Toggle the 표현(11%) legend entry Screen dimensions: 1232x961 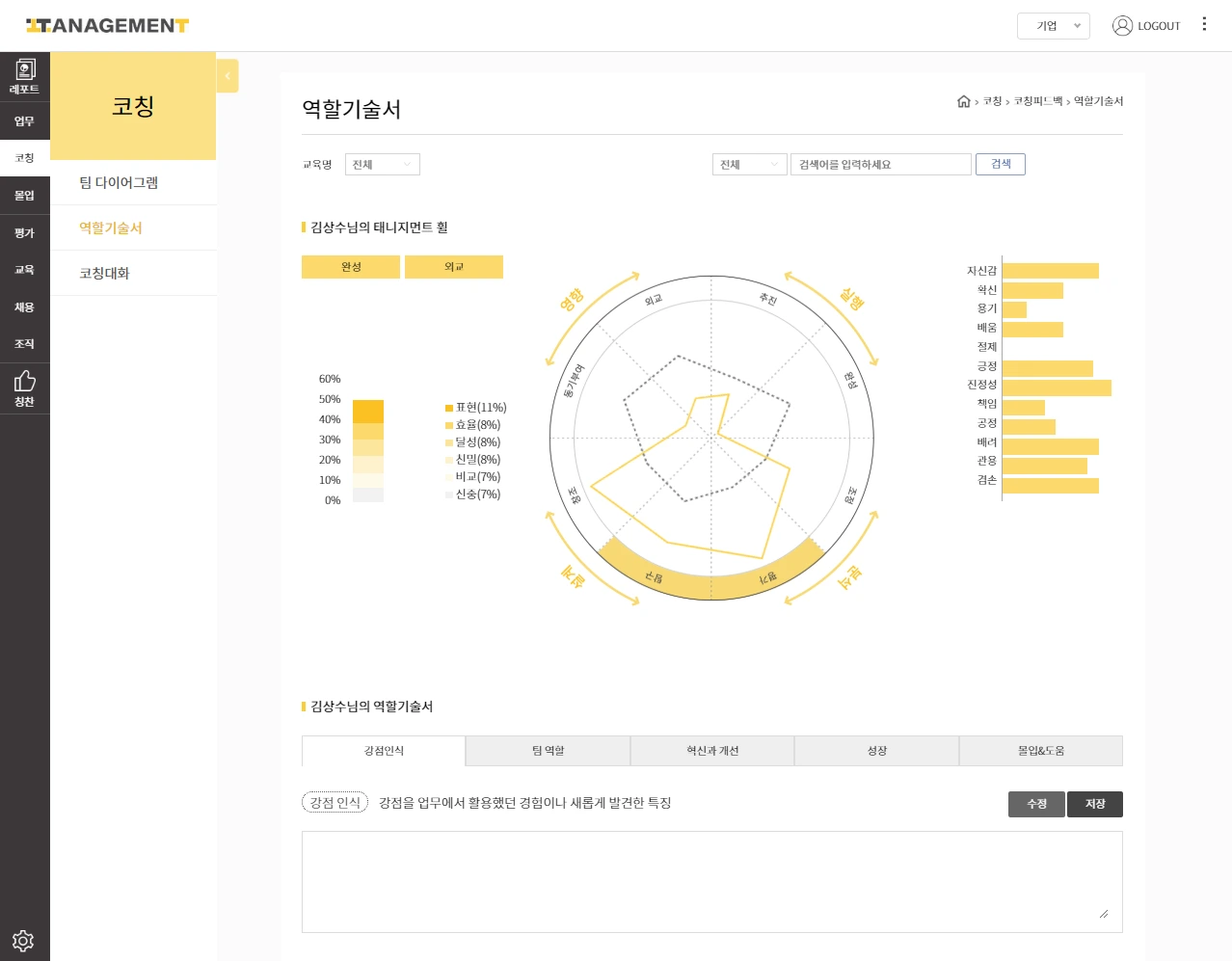click(x=477, y=408)
